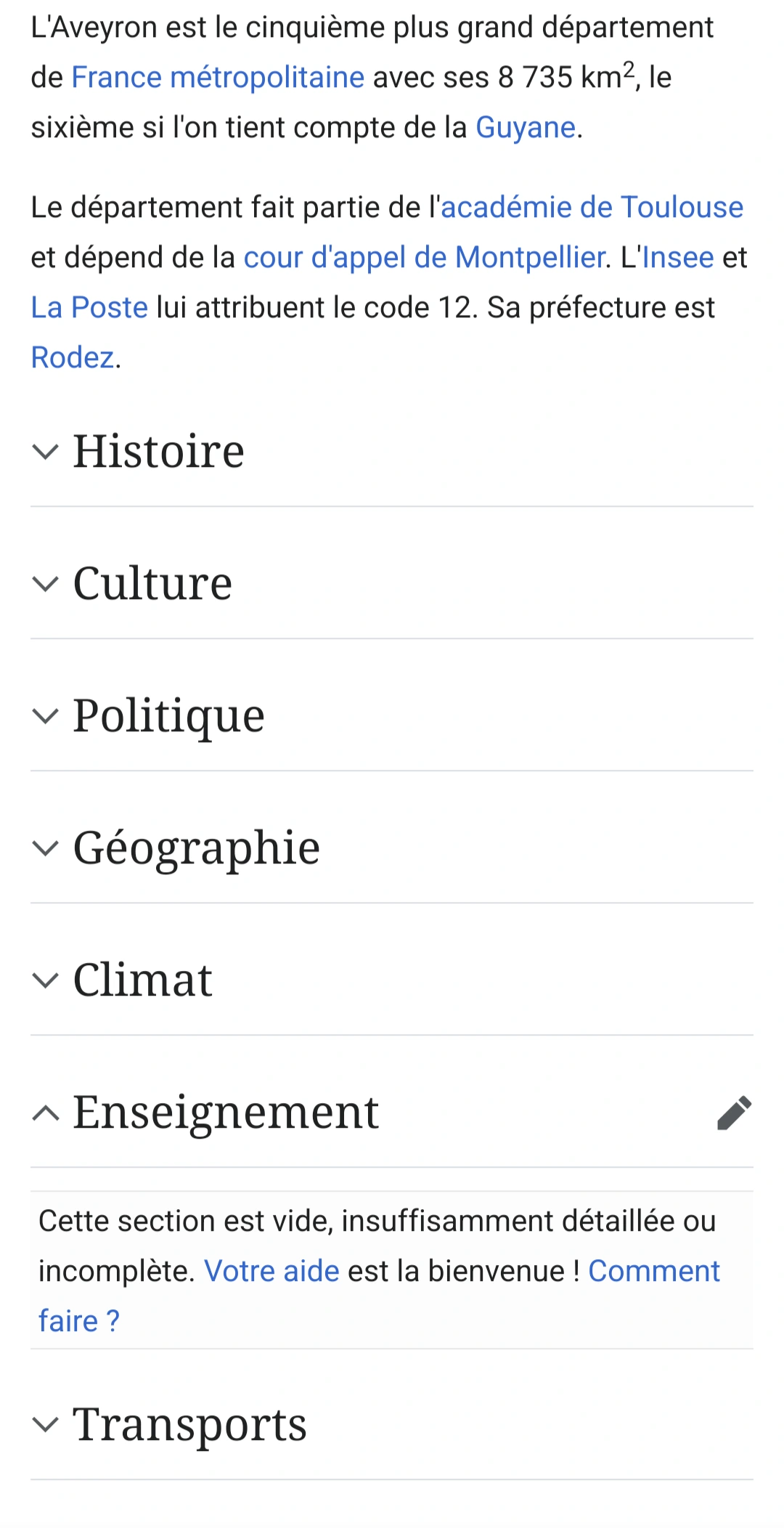Expand the Politique section chevron

pos(46,716)
